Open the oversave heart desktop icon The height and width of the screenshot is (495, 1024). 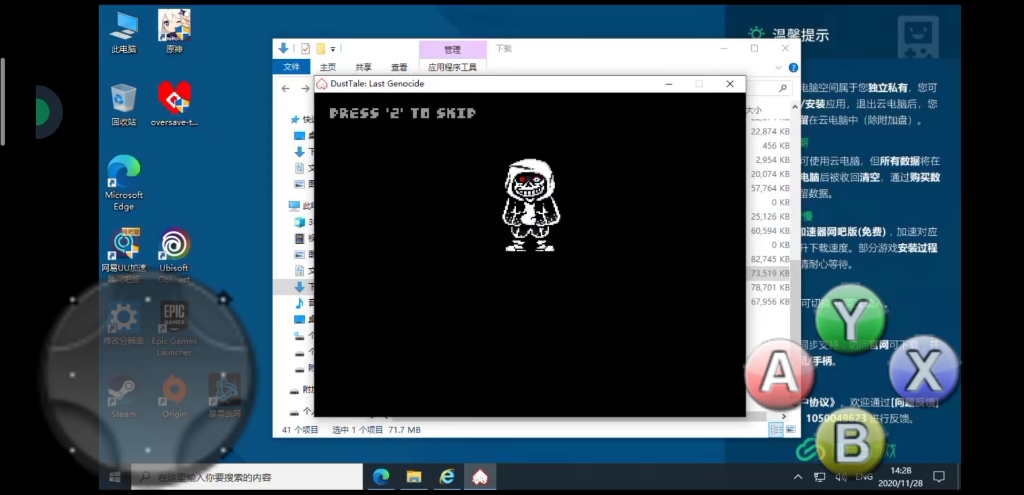174,104
